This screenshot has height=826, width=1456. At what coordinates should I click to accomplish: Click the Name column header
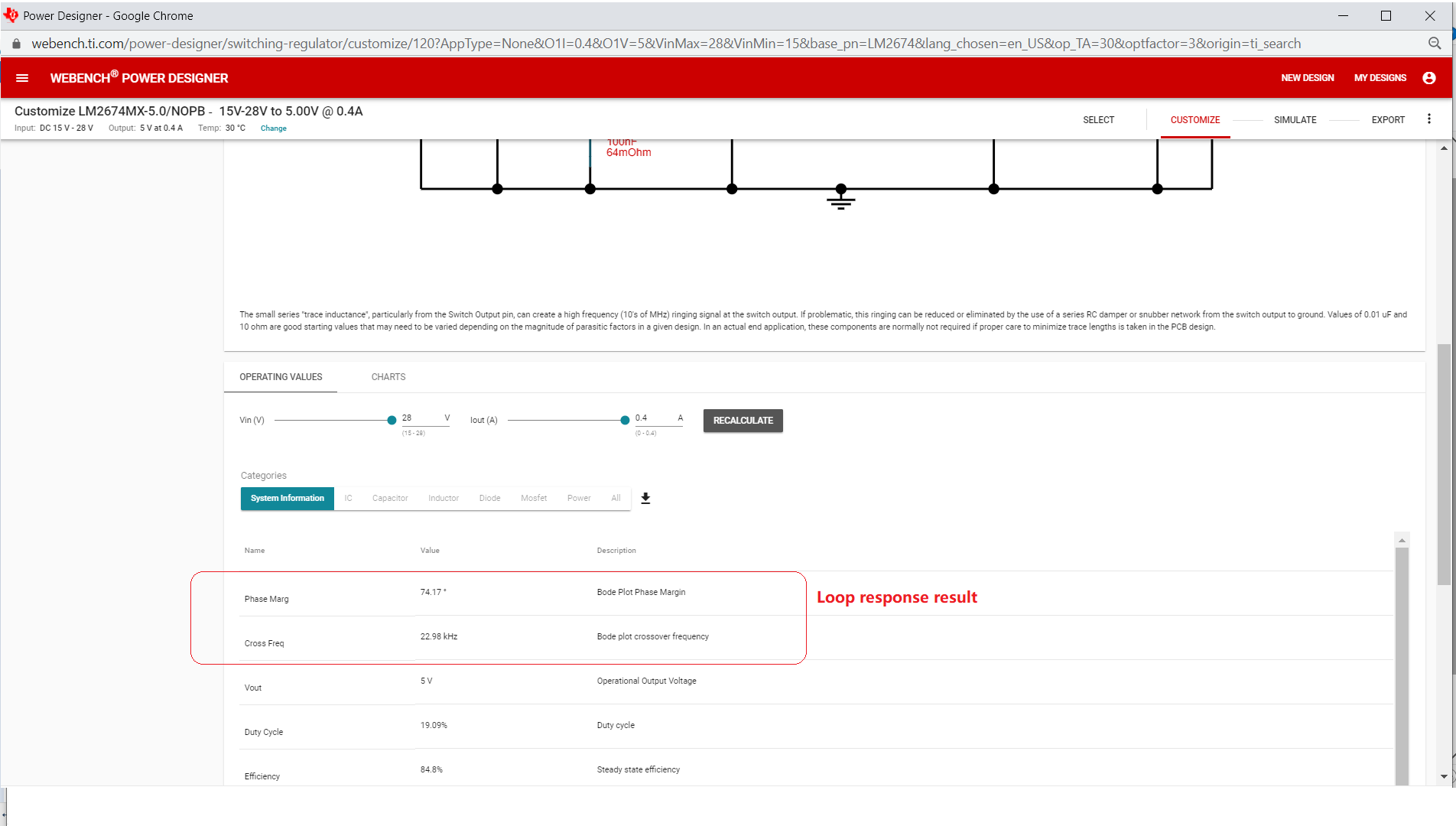255,551
